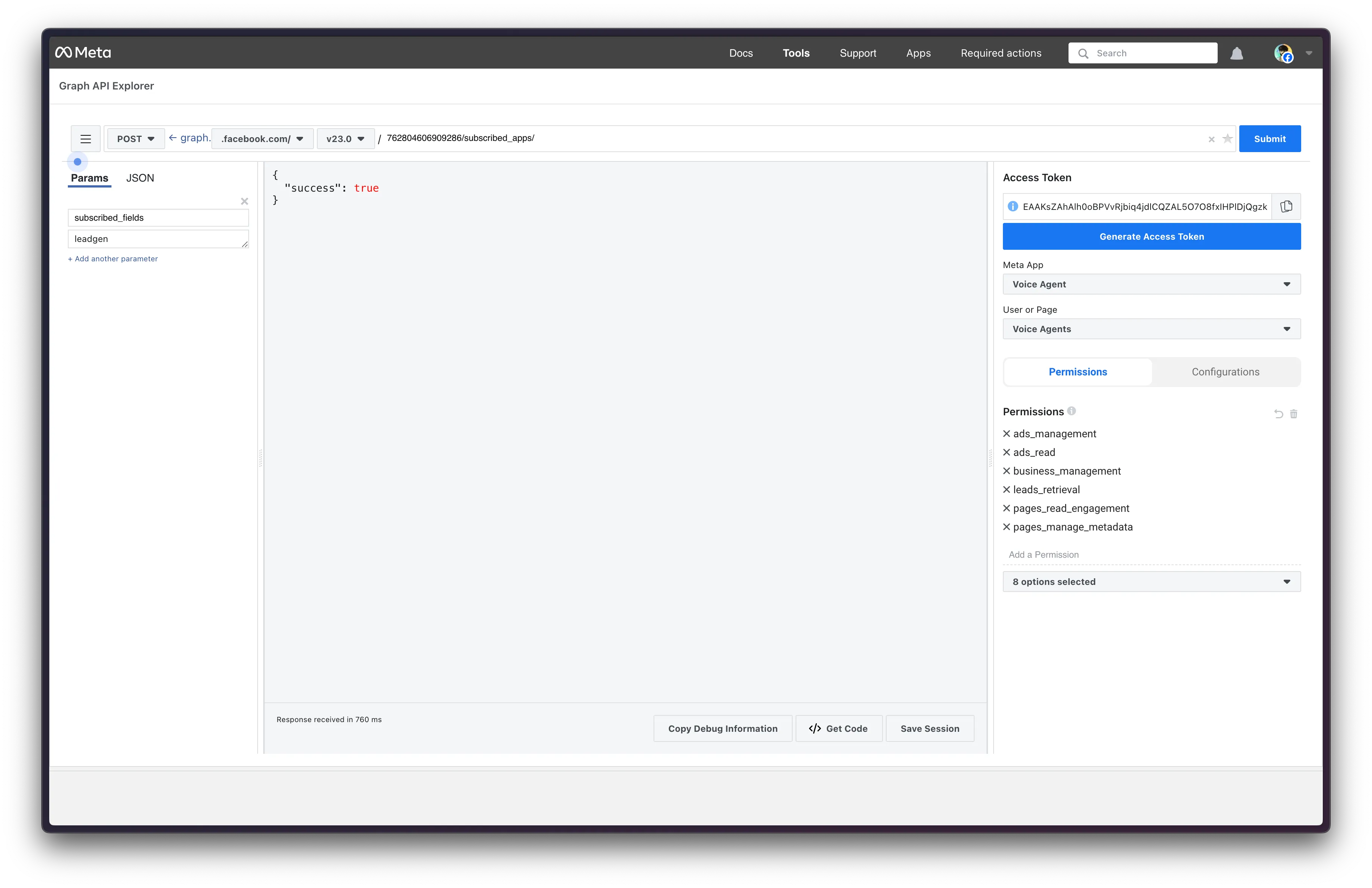Copy the access token to clipboard
The width and height of the screenshot is (1372, 888).
(x=1286, y=206)
